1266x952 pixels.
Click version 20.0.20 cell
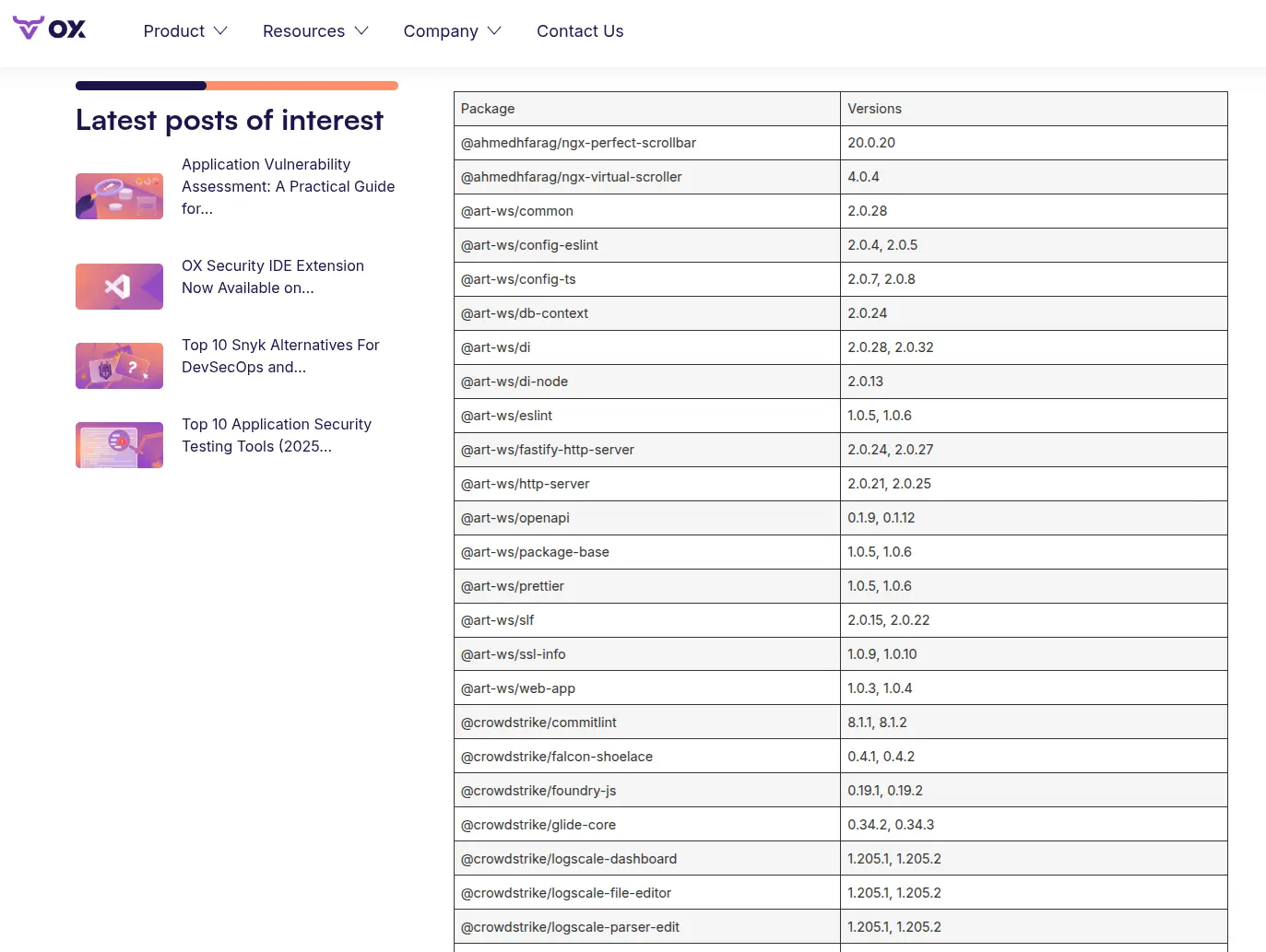(x=1034, y=143)
